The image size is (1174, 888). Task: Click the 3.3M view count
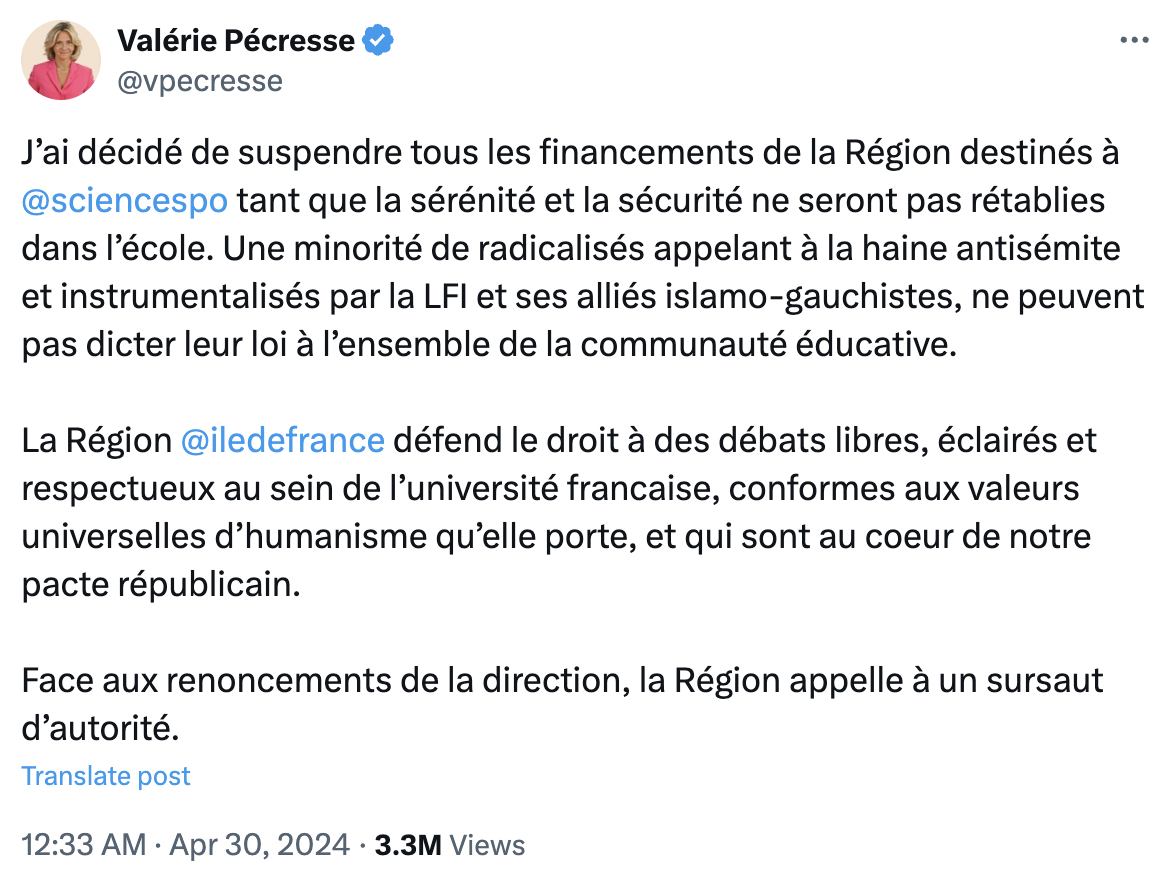[407, 845]
